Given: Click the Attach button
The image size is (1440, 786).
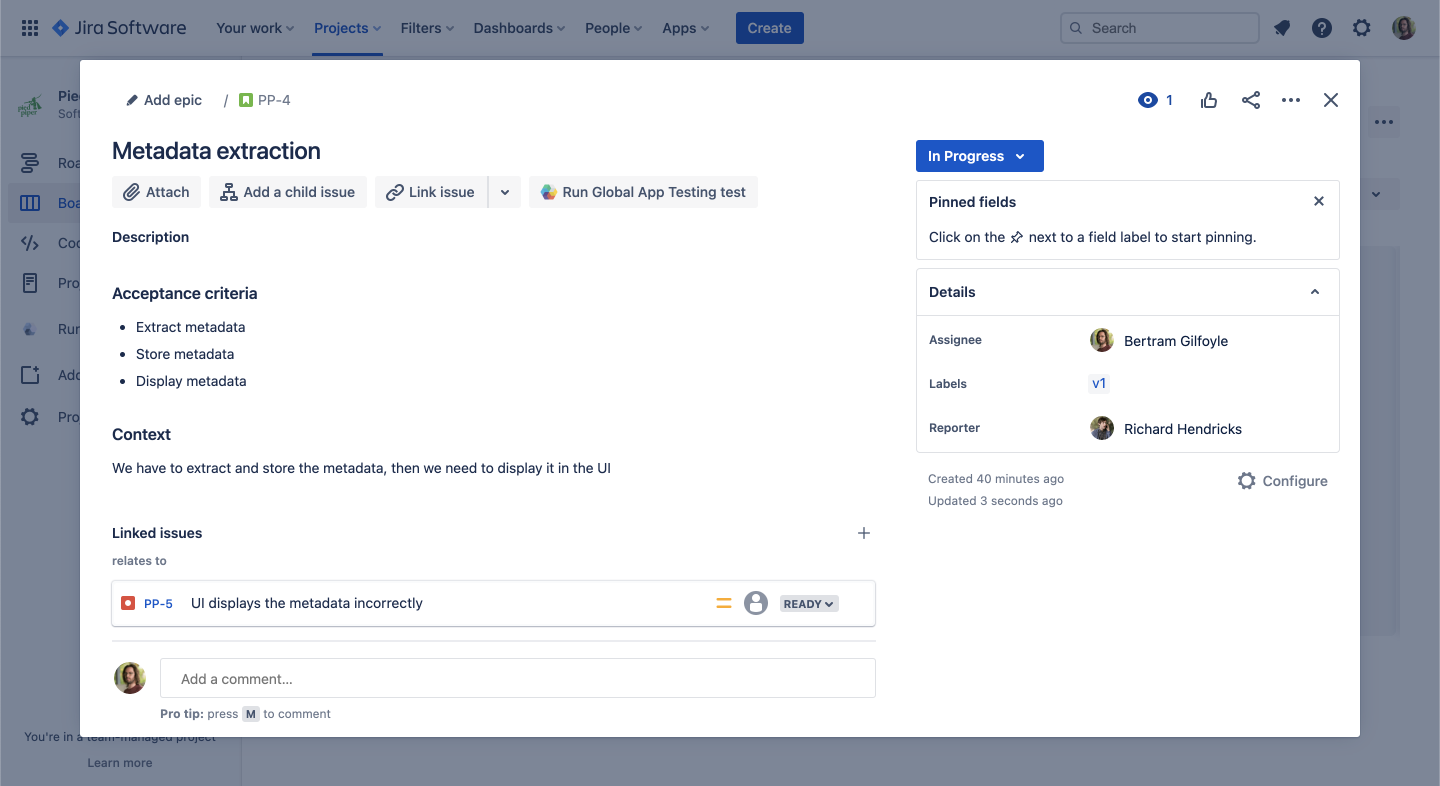Looking at the screenshot, I should [157, 192].
